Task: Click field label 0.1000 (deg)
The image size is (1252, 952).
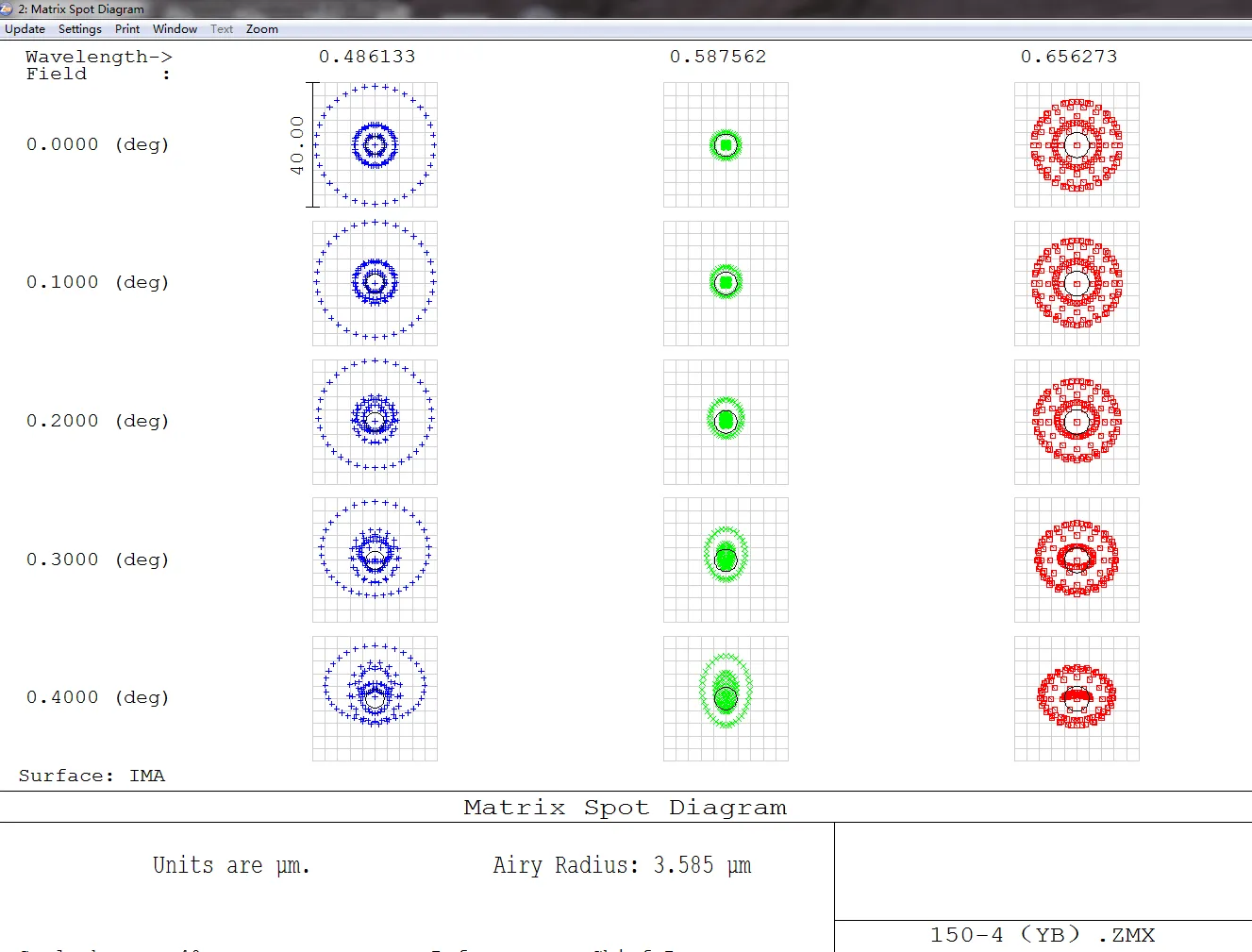Action: click(x=97, y=282)
